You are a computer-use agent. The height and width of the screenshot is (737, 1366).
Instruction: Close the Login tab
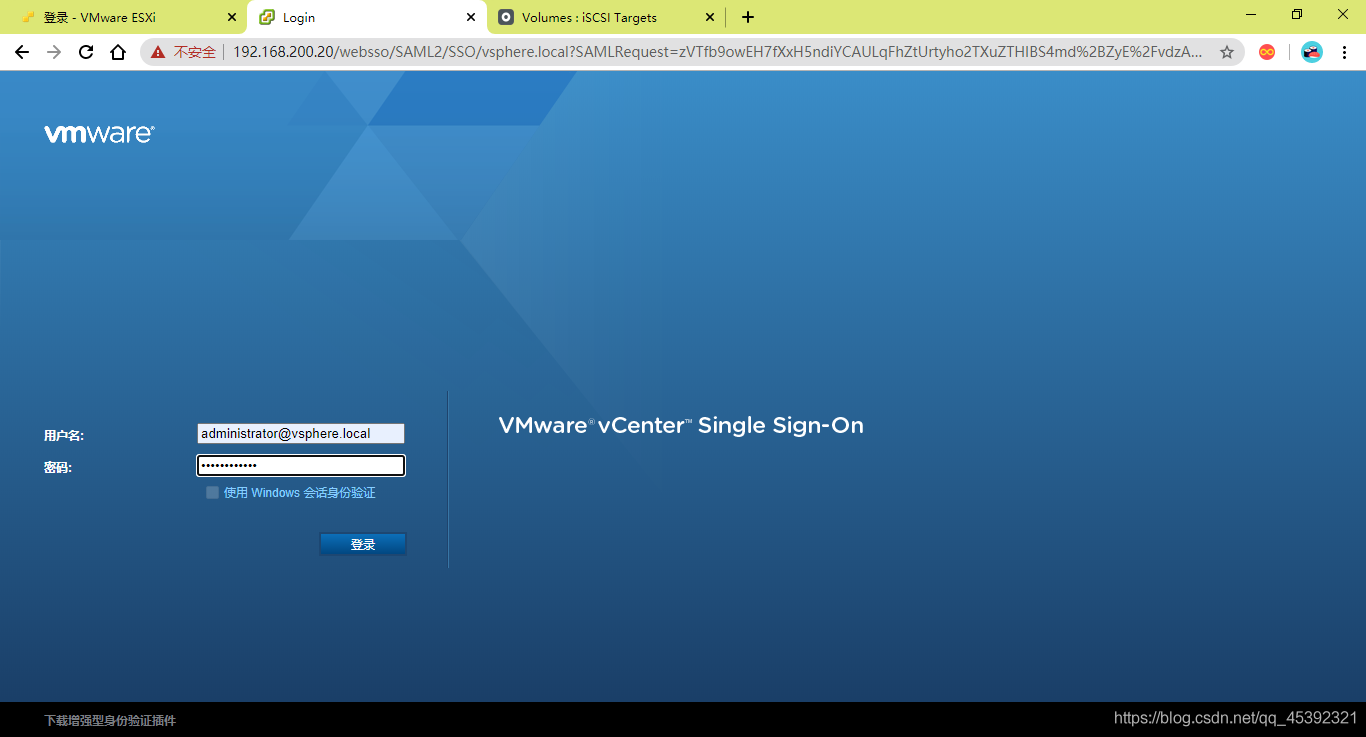point(471,17)
